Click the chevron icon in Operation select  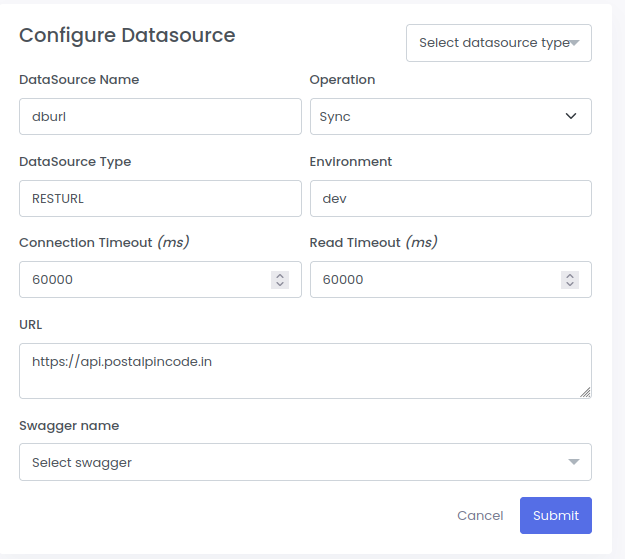(x=571, y=116)
